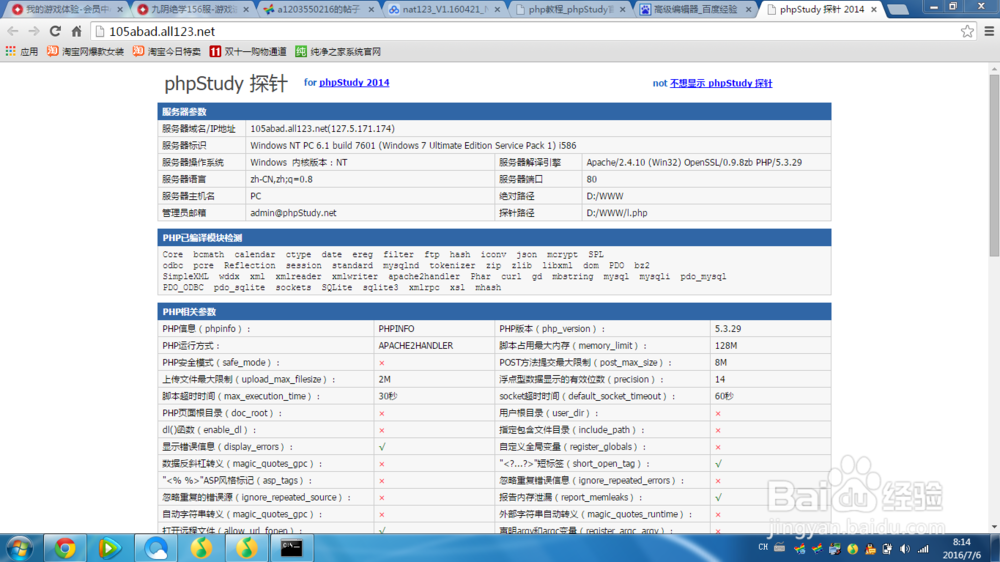
Task: Click the CH input language indicator
Action: [x=763, y=547]
